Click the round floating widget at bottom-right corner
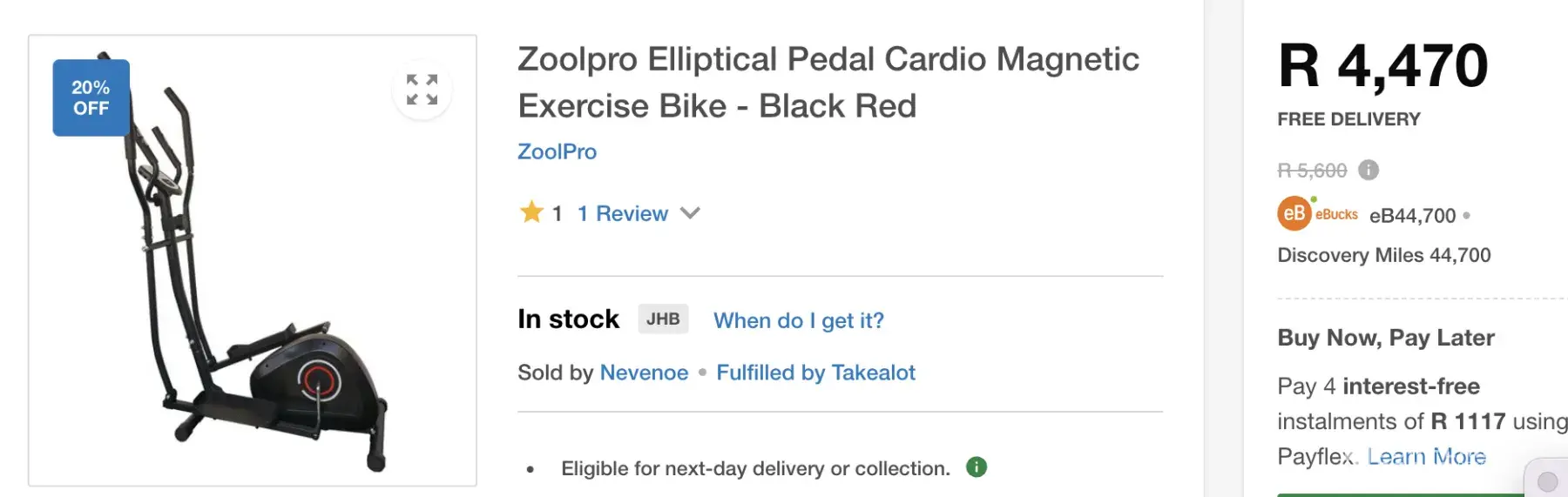Image resolution: width=1568 pixels, height=497 pixels. (1547, 480)
